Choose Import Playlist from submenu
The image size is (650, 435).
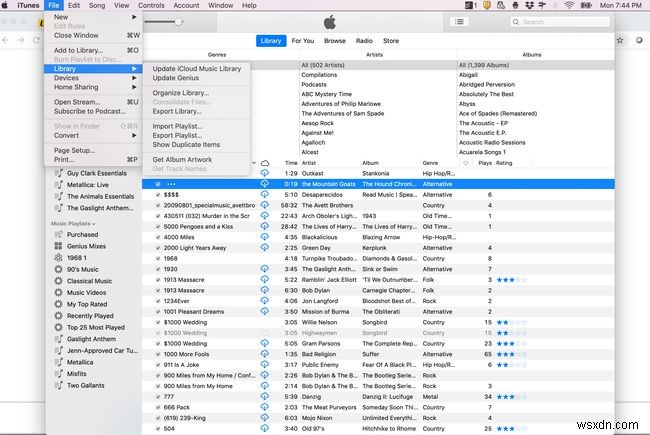tap(196, 126)
